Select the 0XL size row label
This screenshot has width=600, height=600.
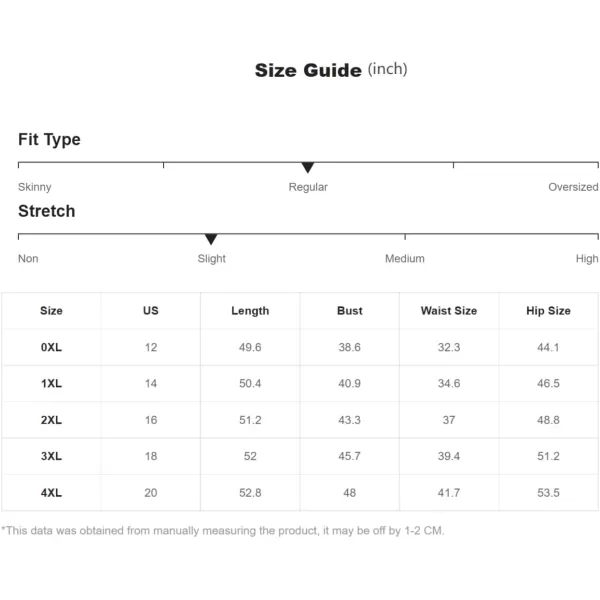point(51,347)
